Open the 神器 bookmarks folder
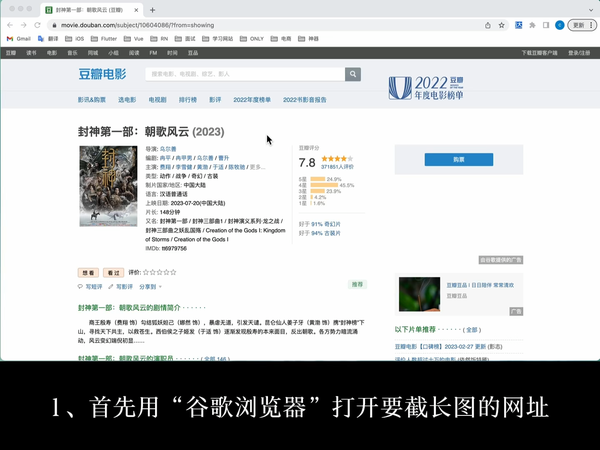 click(308, 39)
